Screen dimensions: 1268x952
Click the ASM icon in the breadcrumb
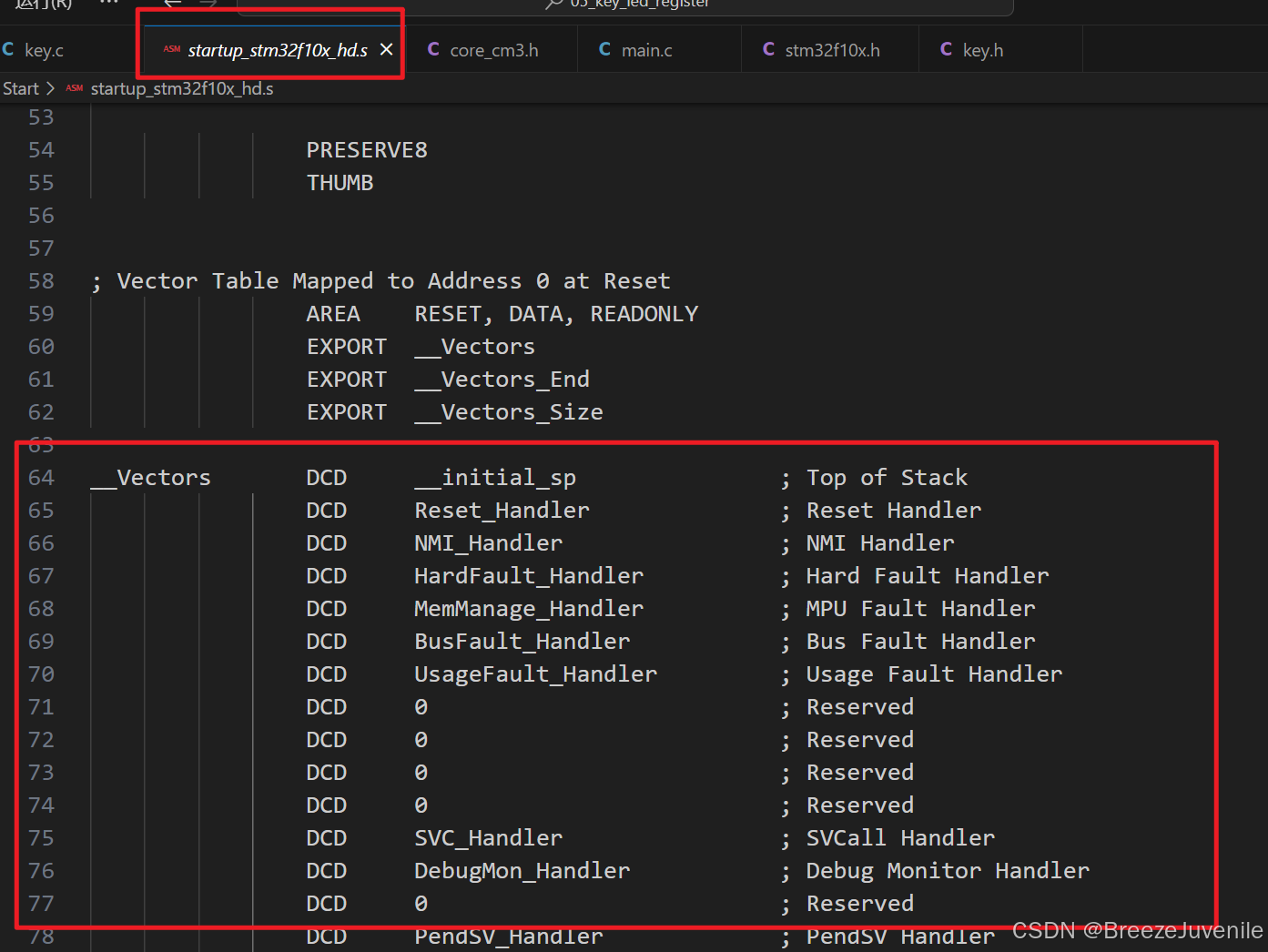(x=75, y=88)
